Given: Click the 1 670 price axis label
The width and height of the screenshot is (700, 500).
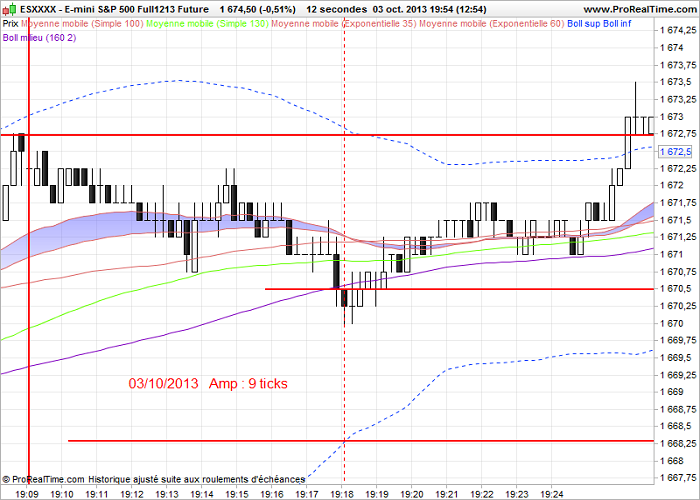Looking at the screenshot, I should [x=671, y=323].
